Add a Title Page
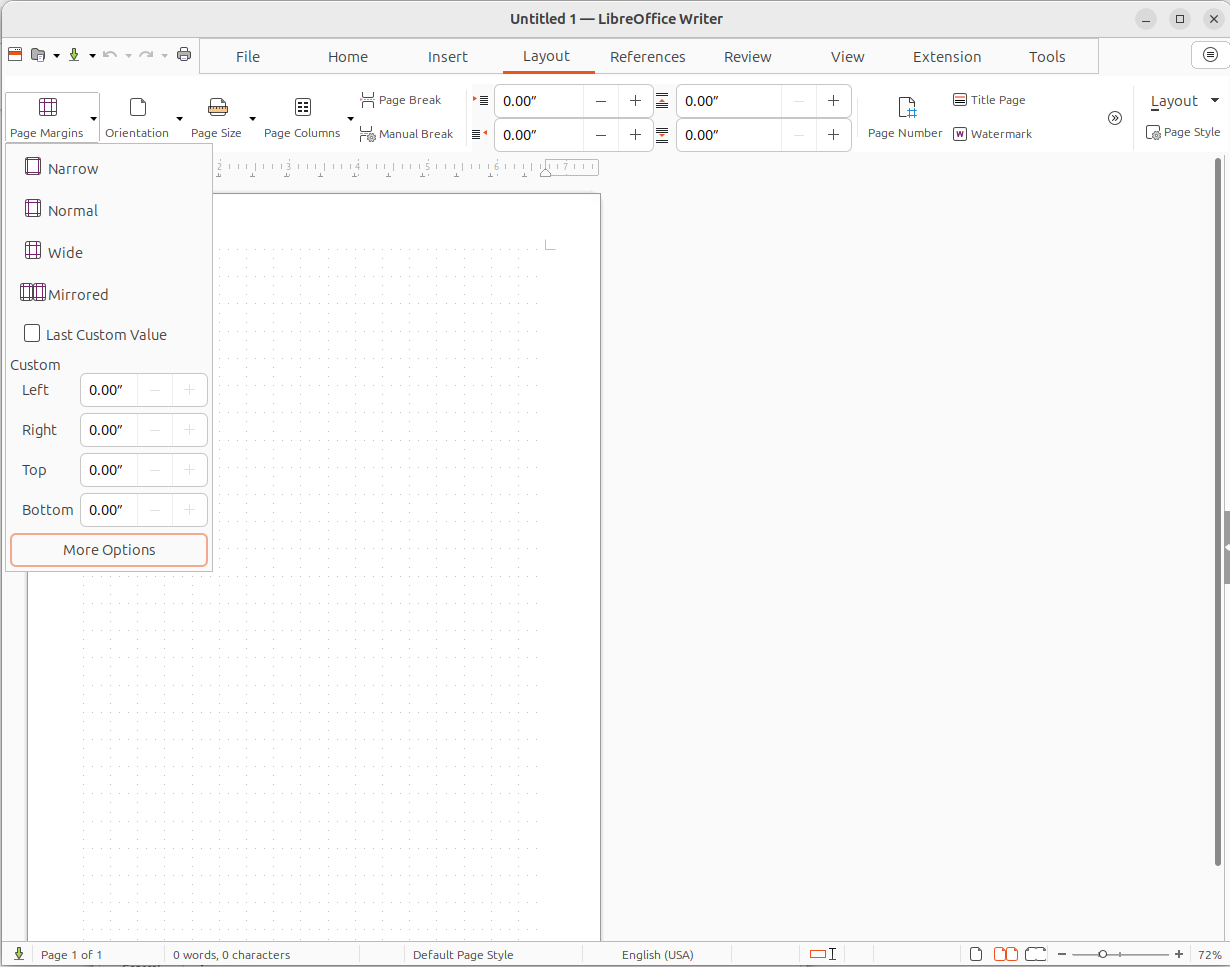The width and height of the screenshot is (1230, 967). pyautogui.click(x=989, y=100)
